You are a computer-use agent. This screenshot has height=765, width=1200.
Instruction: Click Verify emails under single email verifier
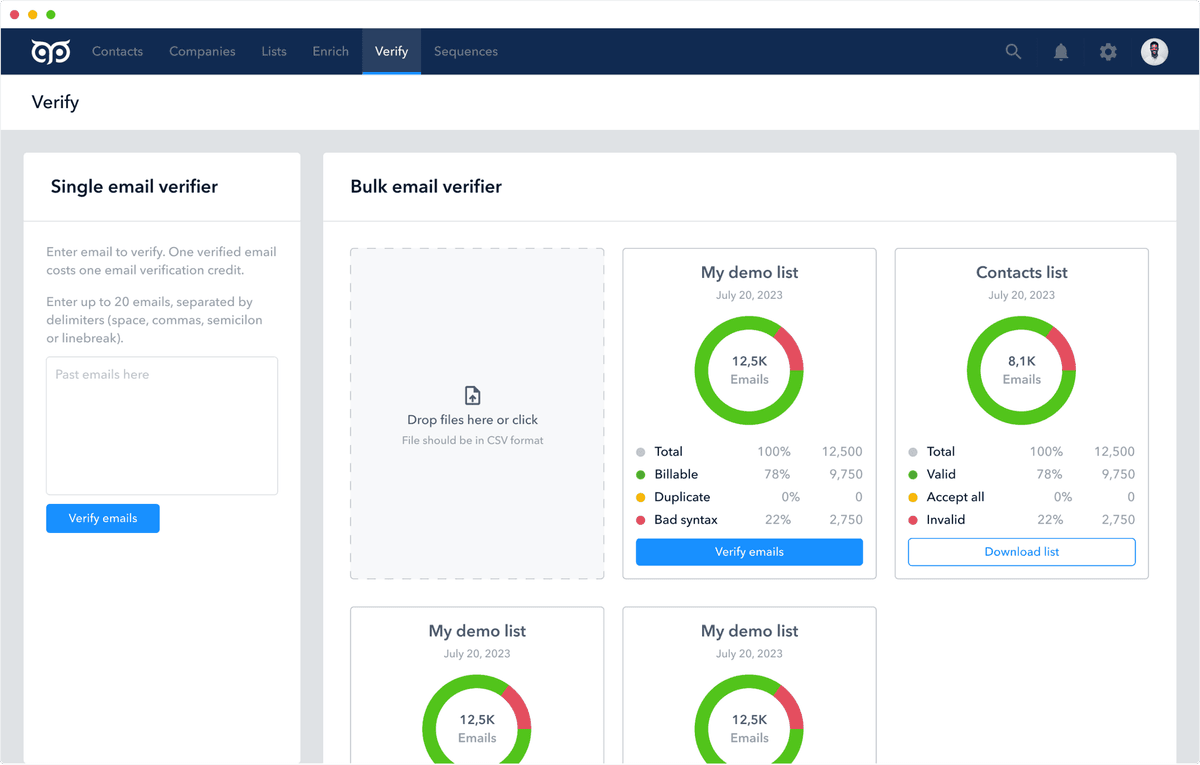[x=103, y=518]
